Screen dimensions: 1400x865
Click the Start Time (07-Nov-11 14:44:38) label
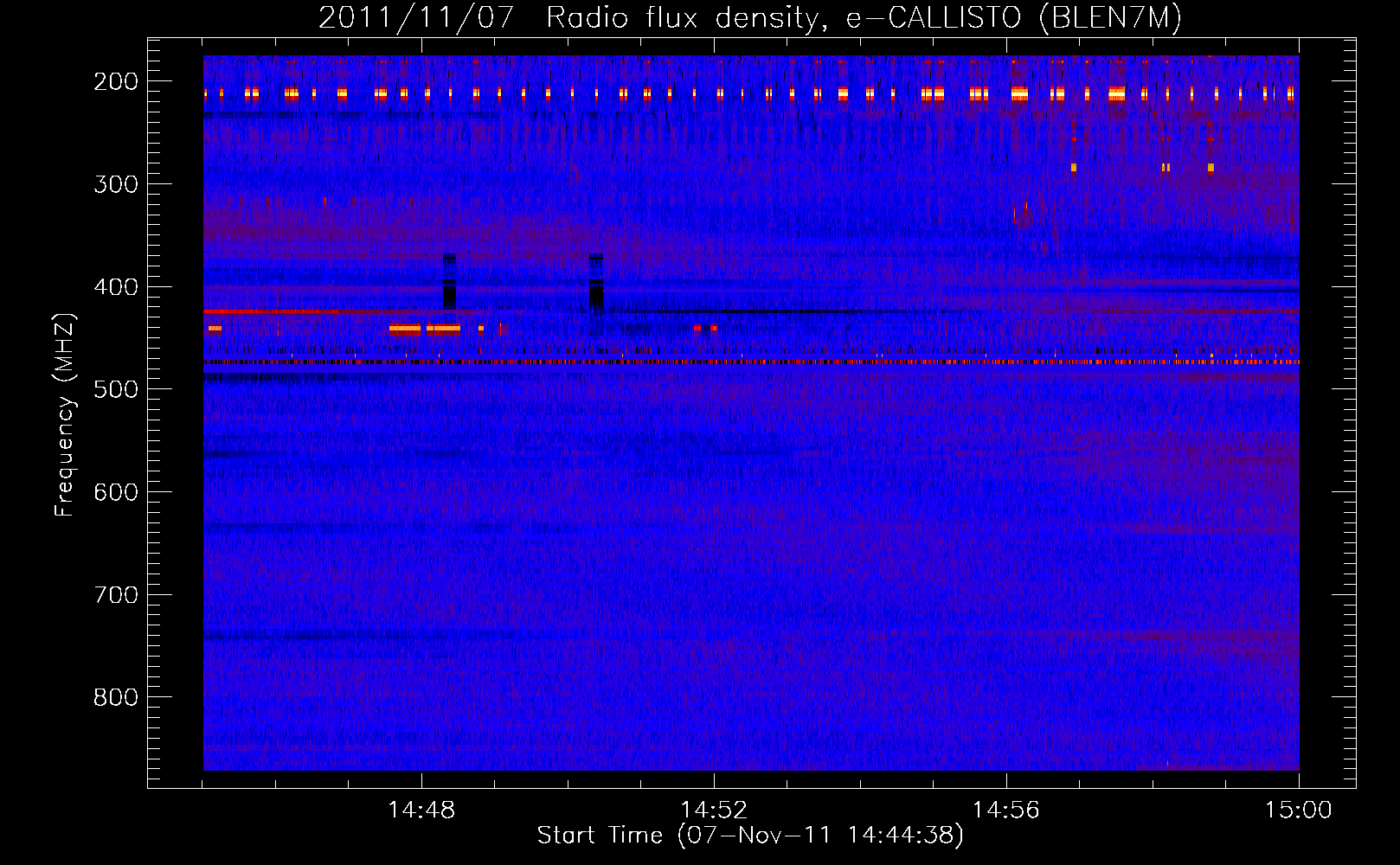point(749,836)
